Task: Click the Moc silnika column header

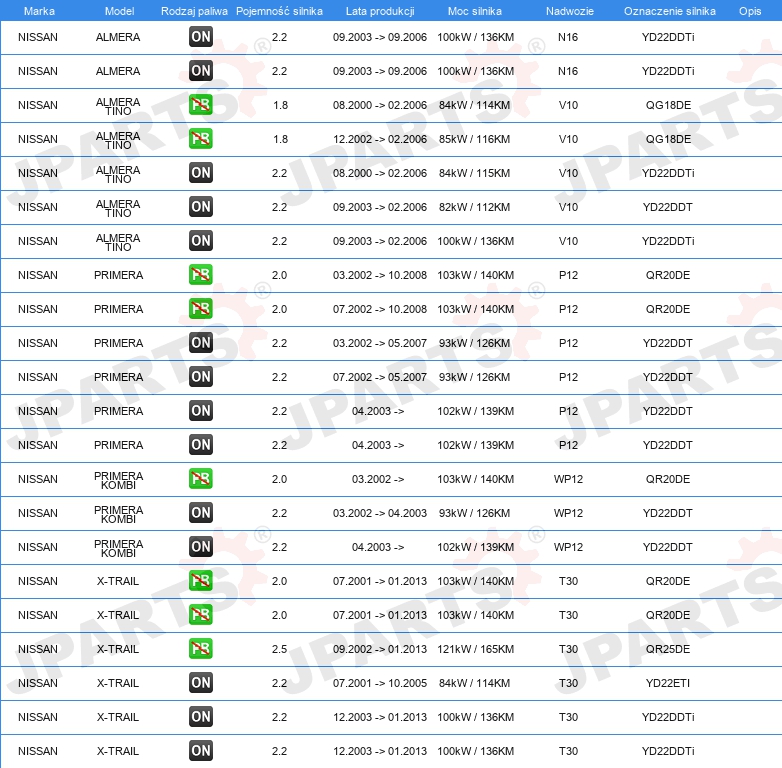Action: pos(475,11)
